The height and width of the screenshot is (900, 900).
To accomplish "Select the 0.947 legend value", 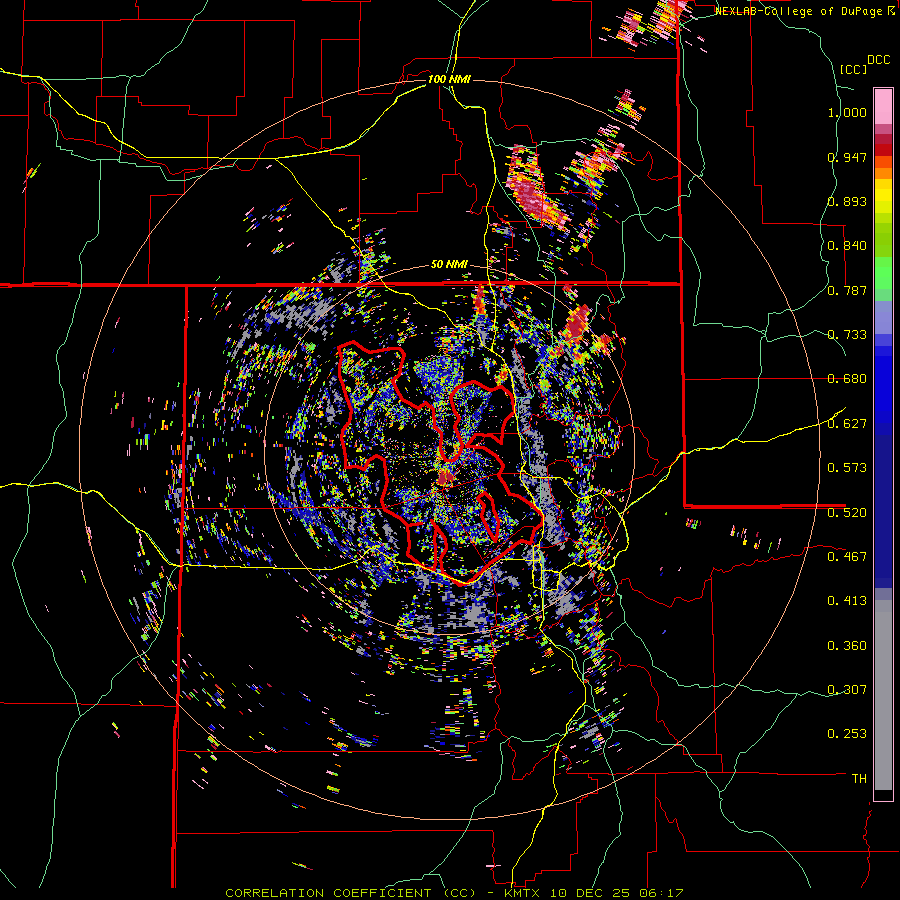I will point(847,157).
